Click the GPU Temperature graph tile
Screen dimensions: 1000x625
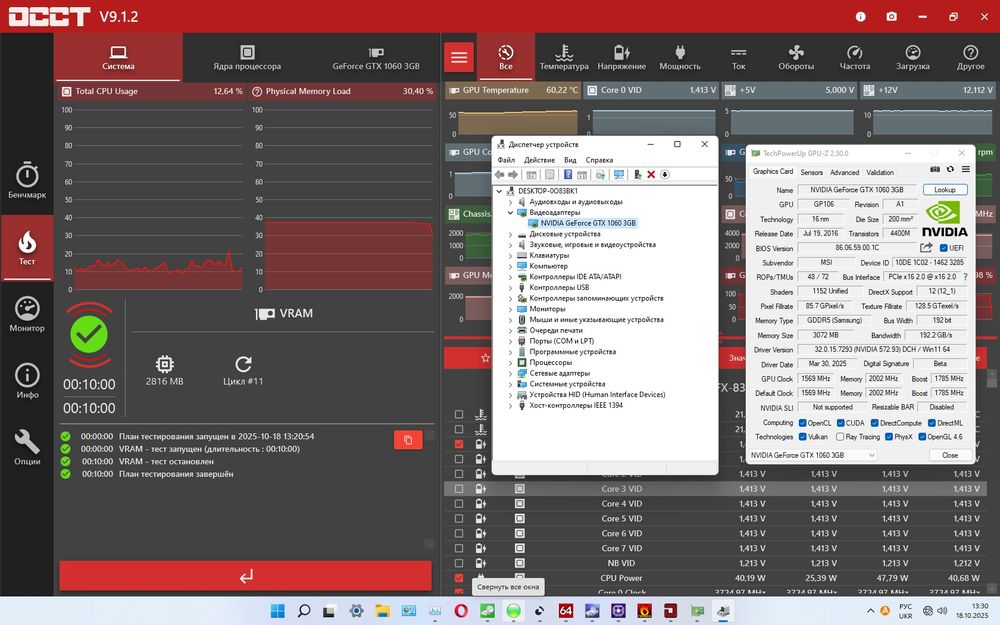pos(513,110)
